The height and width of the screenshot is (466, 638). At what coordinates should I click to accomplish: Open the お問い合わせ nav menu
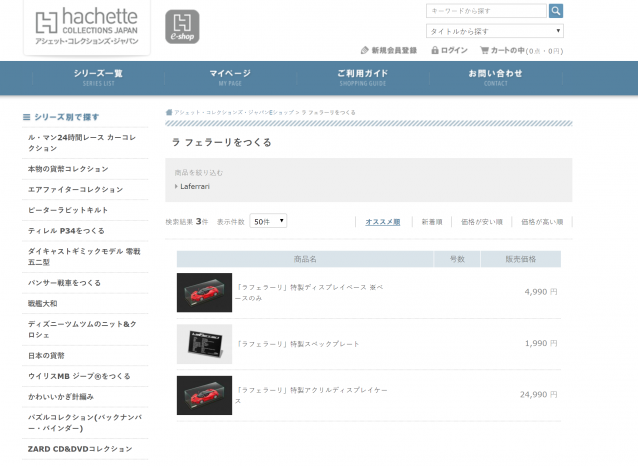[496, 77]
